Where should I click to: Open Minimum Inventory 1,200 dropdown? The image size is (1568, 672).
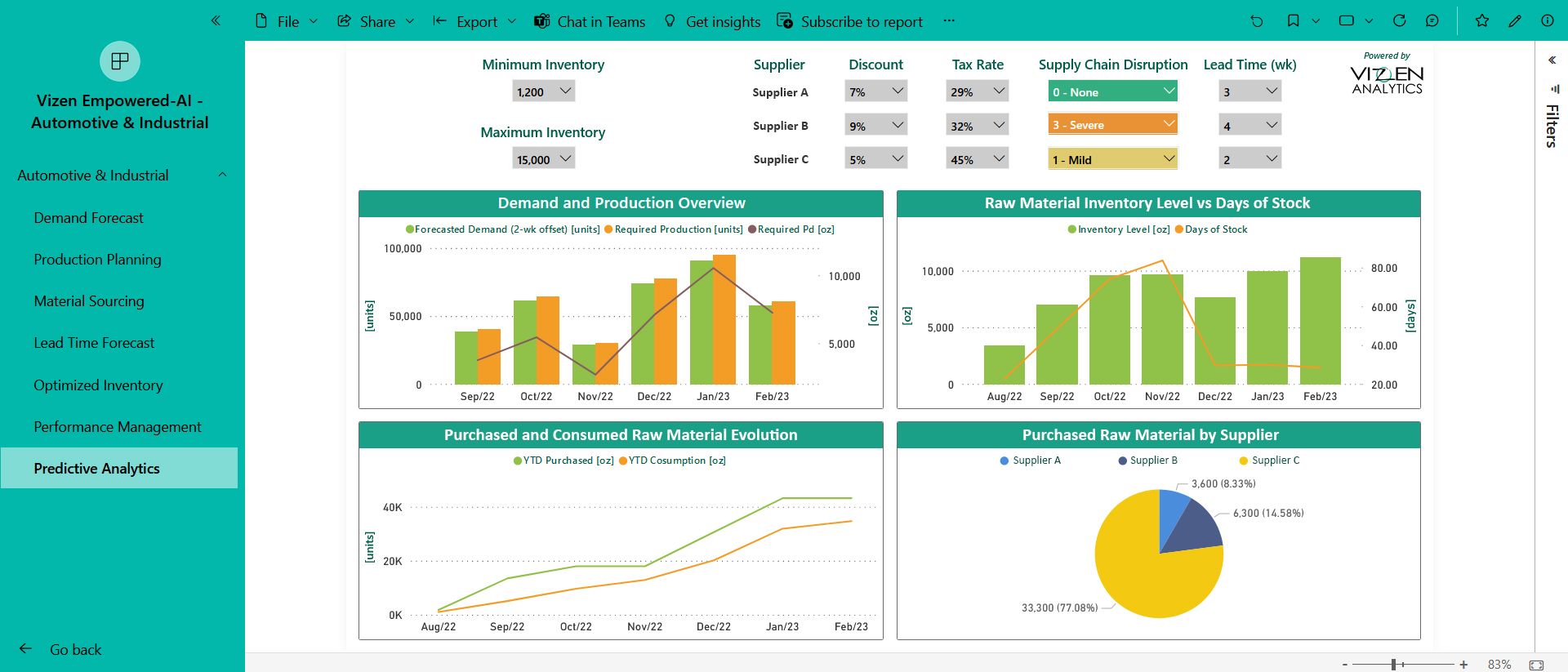tap(544, 91)
